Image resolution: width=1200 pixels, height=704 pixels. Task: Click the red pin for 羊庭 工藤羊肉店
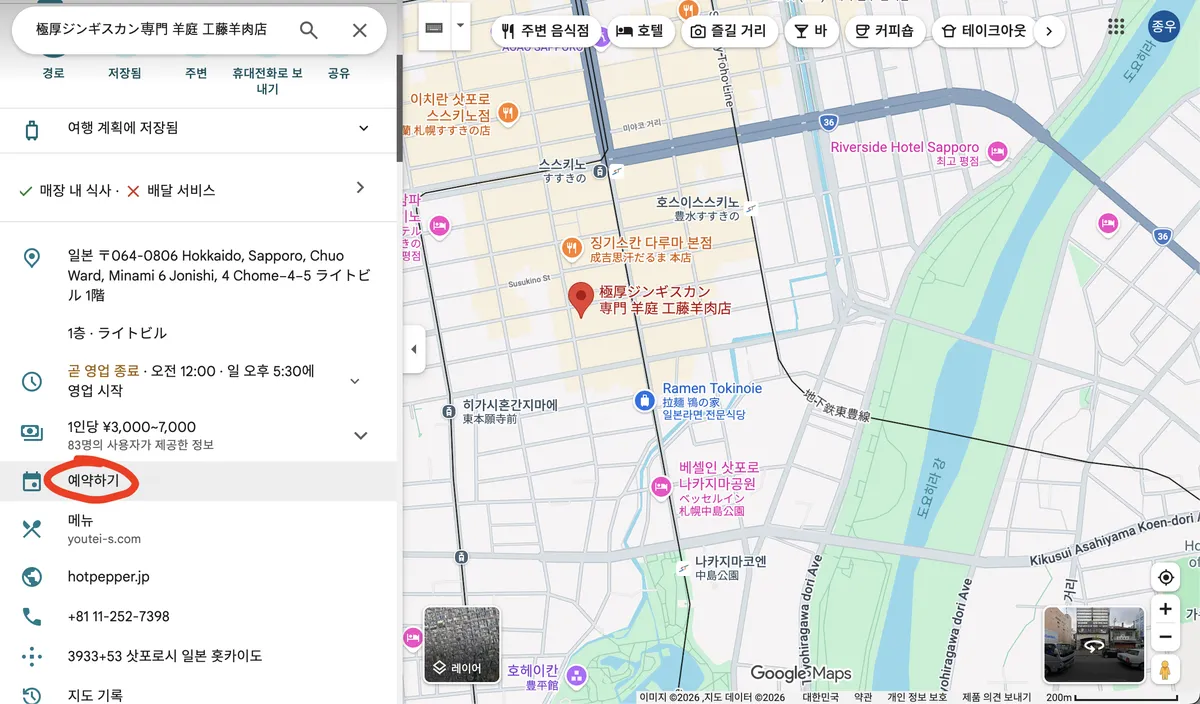pyautogui.click(x=580, y=300)
